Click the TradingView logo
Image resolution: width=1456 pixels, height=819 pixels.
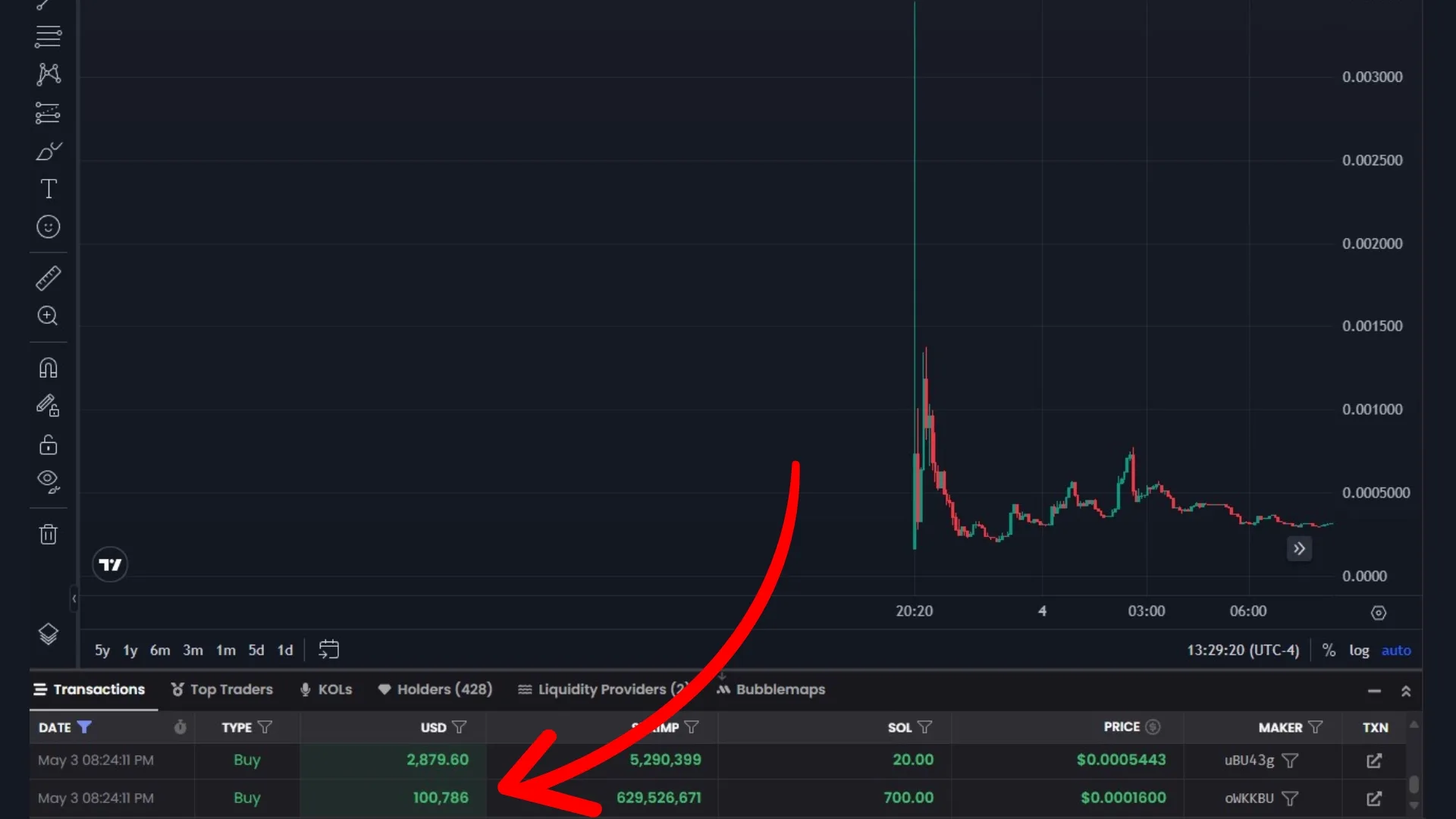[x=110, y=565]
